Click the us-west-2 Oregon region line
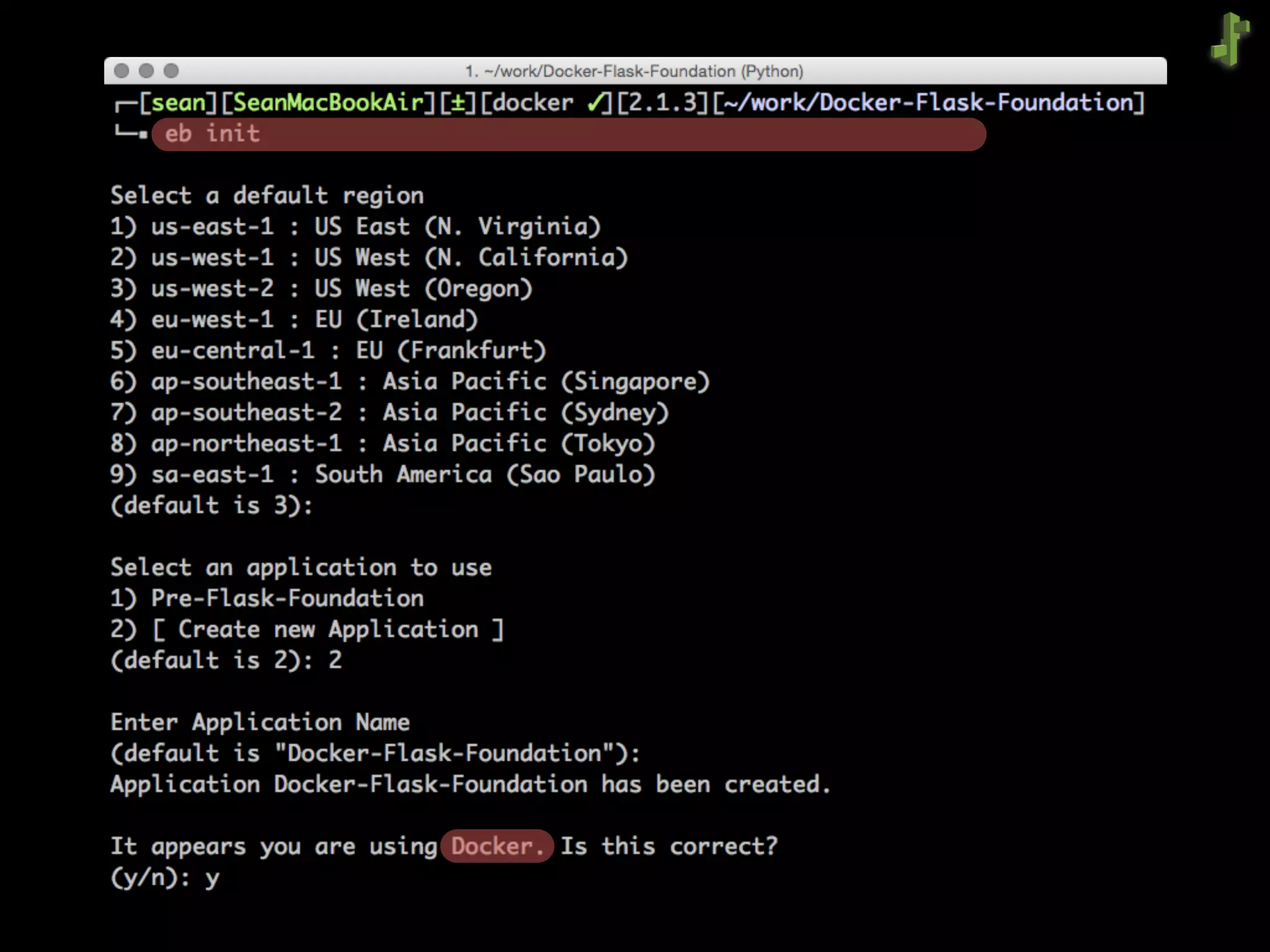The width and height of the screenshot is (1270, 952). point(321,289)
